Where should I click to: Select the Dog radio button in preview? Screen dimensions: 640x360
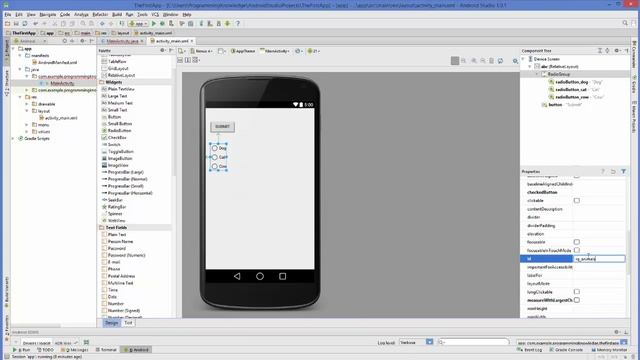(x=215, y=148)
